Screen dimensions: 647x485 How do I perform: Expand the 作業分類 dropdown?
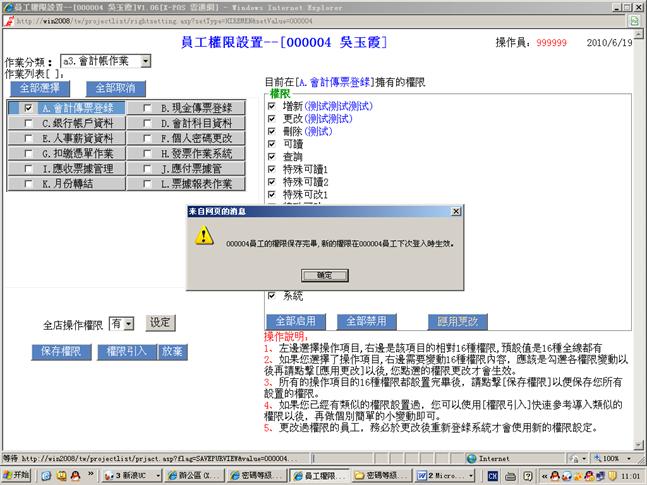(146, 62)
